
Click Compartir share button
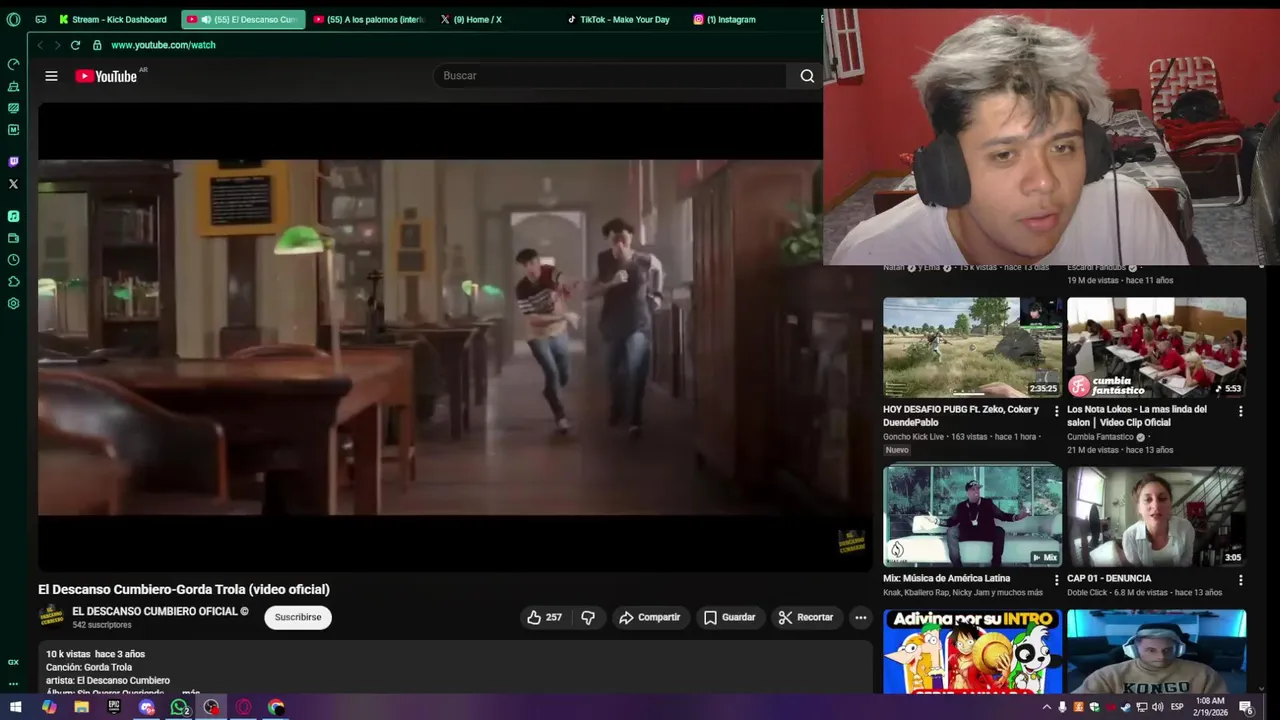[x=649, y=617]
